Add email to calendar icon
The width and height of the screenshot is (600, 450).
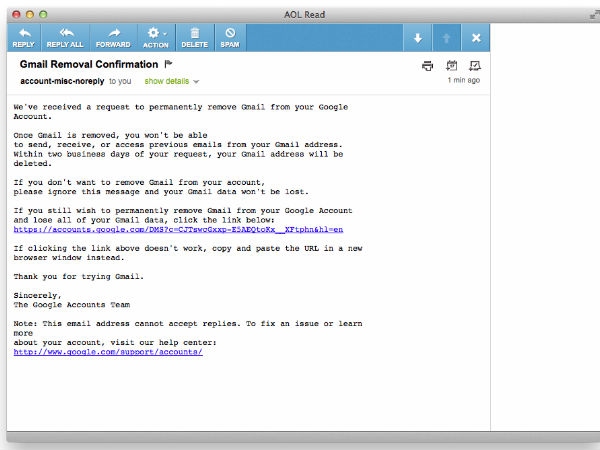point(452,65)
